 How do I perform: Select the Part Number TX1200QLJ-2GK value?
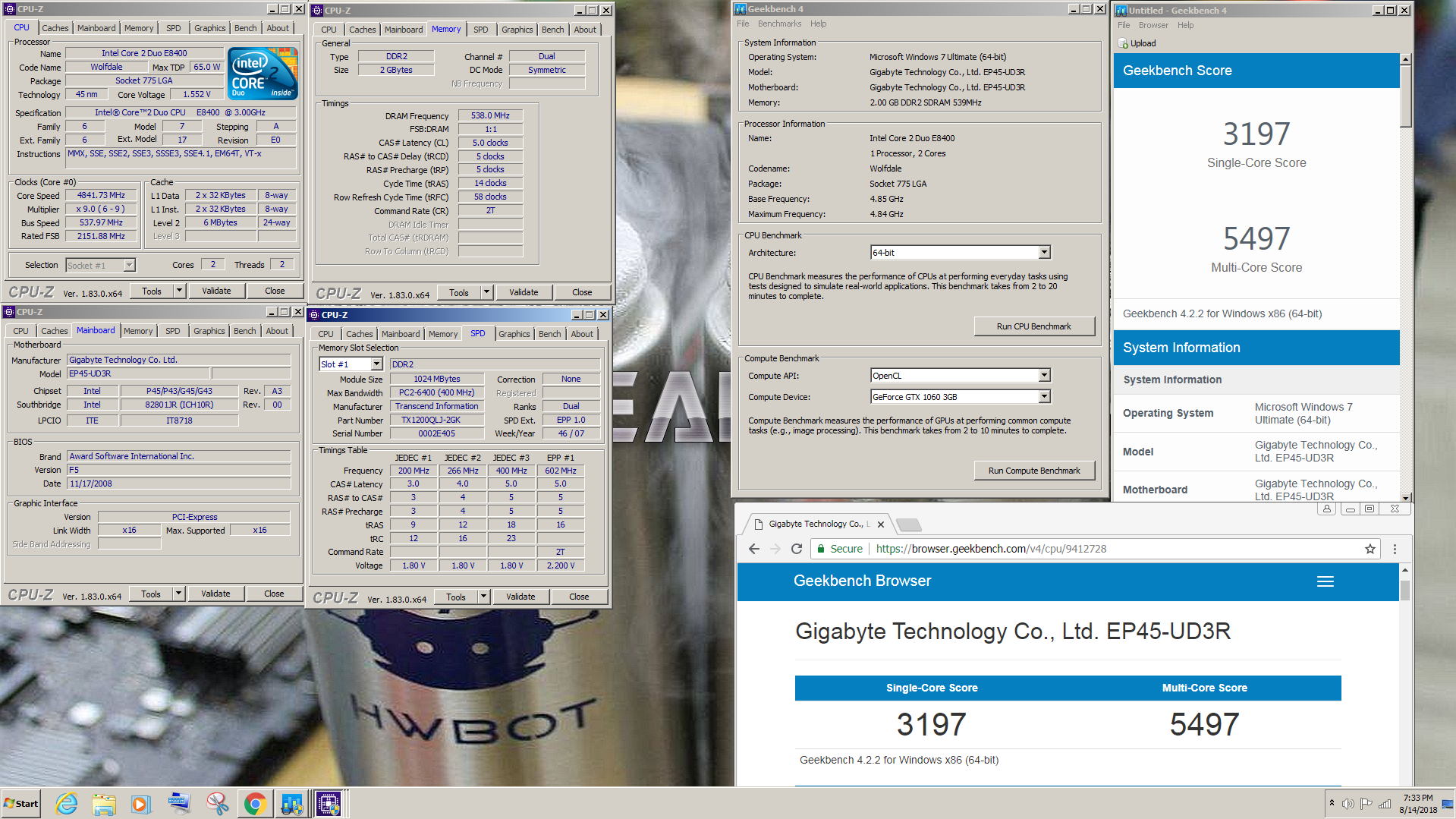pos(436,420)
